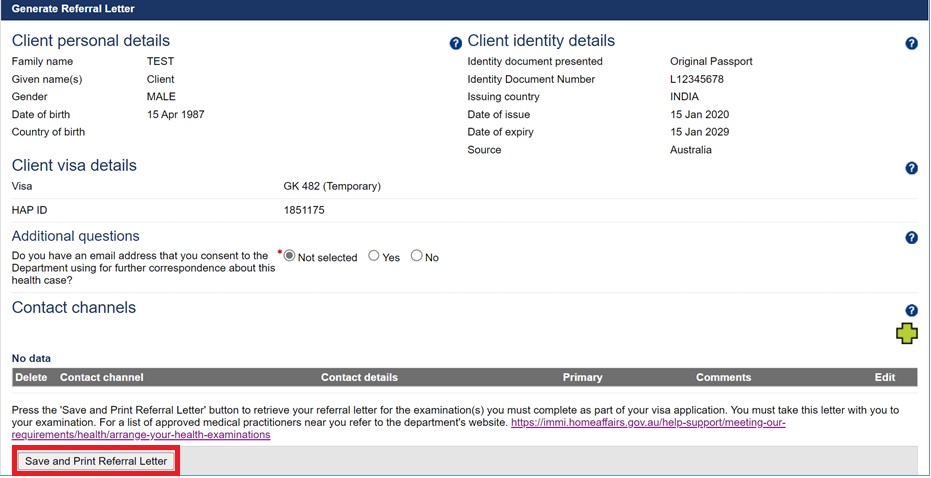Click the 'Edit' column header

pyautogui.click(x=885, y=377)
